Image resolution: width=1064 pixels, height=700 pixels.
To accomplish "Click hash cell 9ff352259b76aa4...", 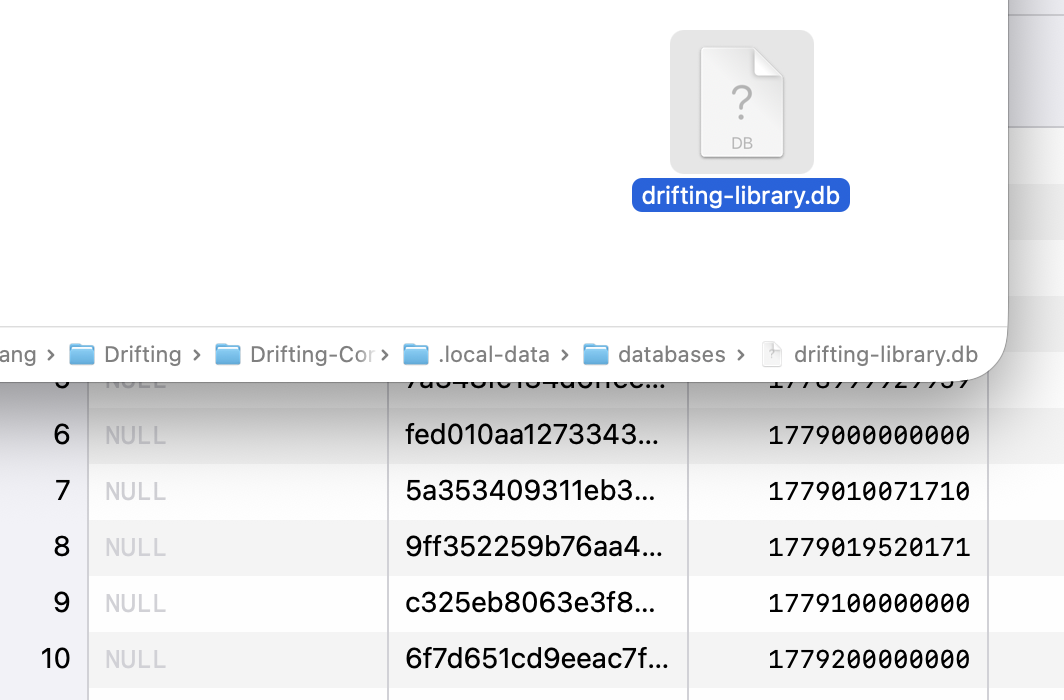I will tap(538, 547).
